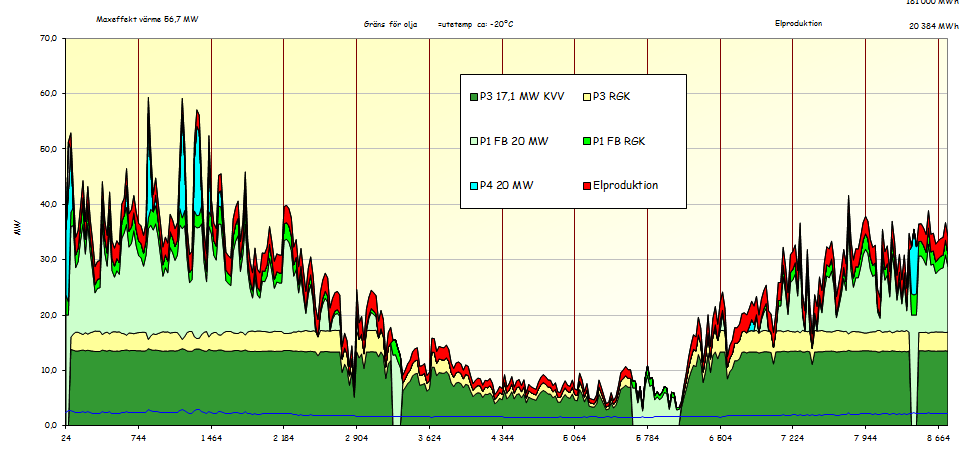Click the Gräns för olja annotation

click(391, 24)
